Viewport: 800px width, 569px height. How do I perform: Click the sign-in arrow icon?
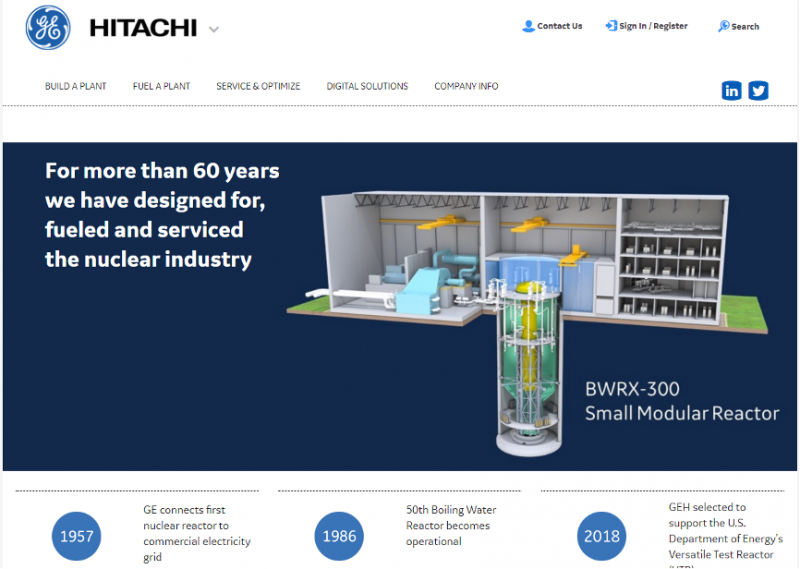(611, 26)
